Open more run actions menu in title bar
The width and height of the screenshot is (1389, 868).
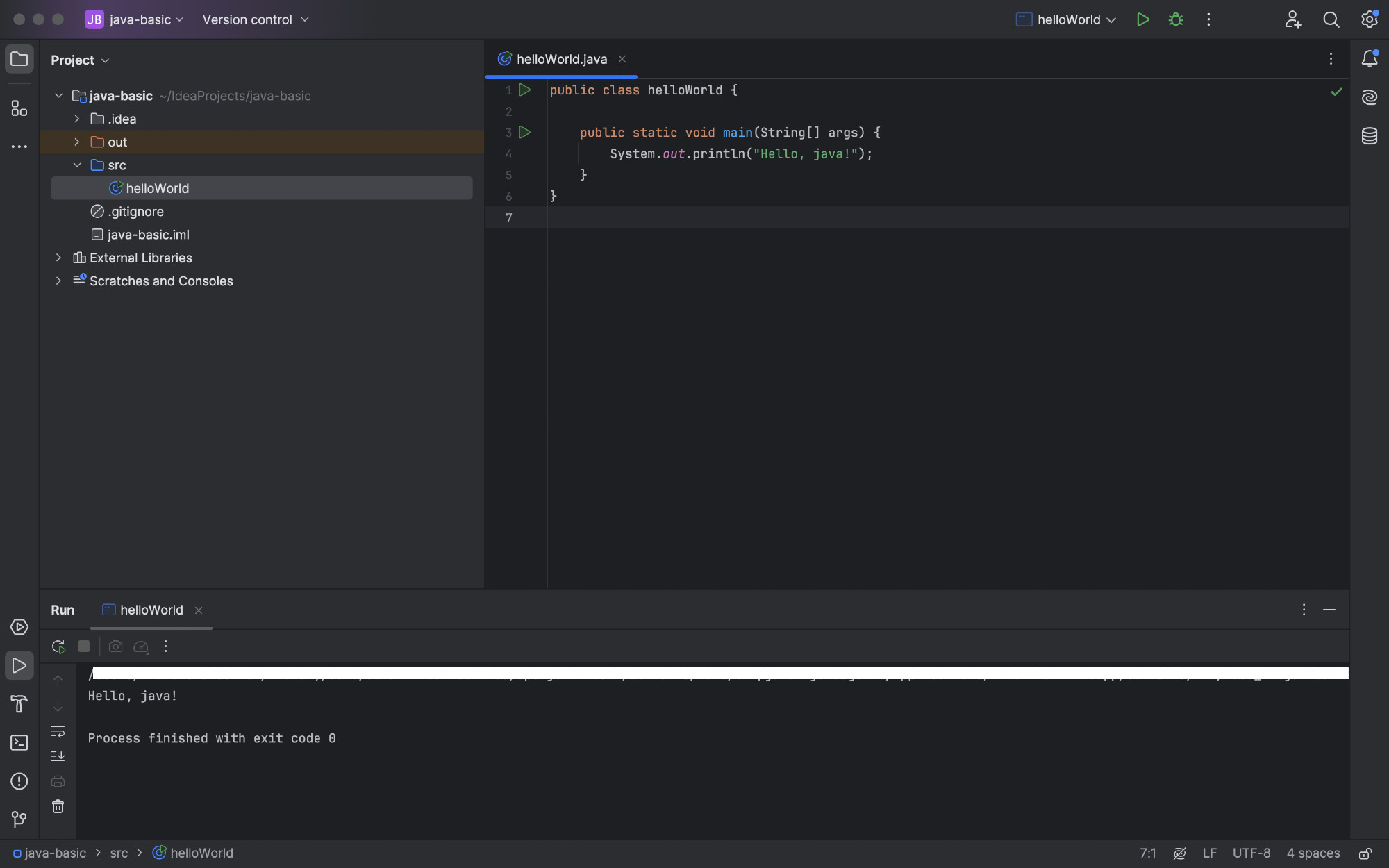tap(1208, 19)
